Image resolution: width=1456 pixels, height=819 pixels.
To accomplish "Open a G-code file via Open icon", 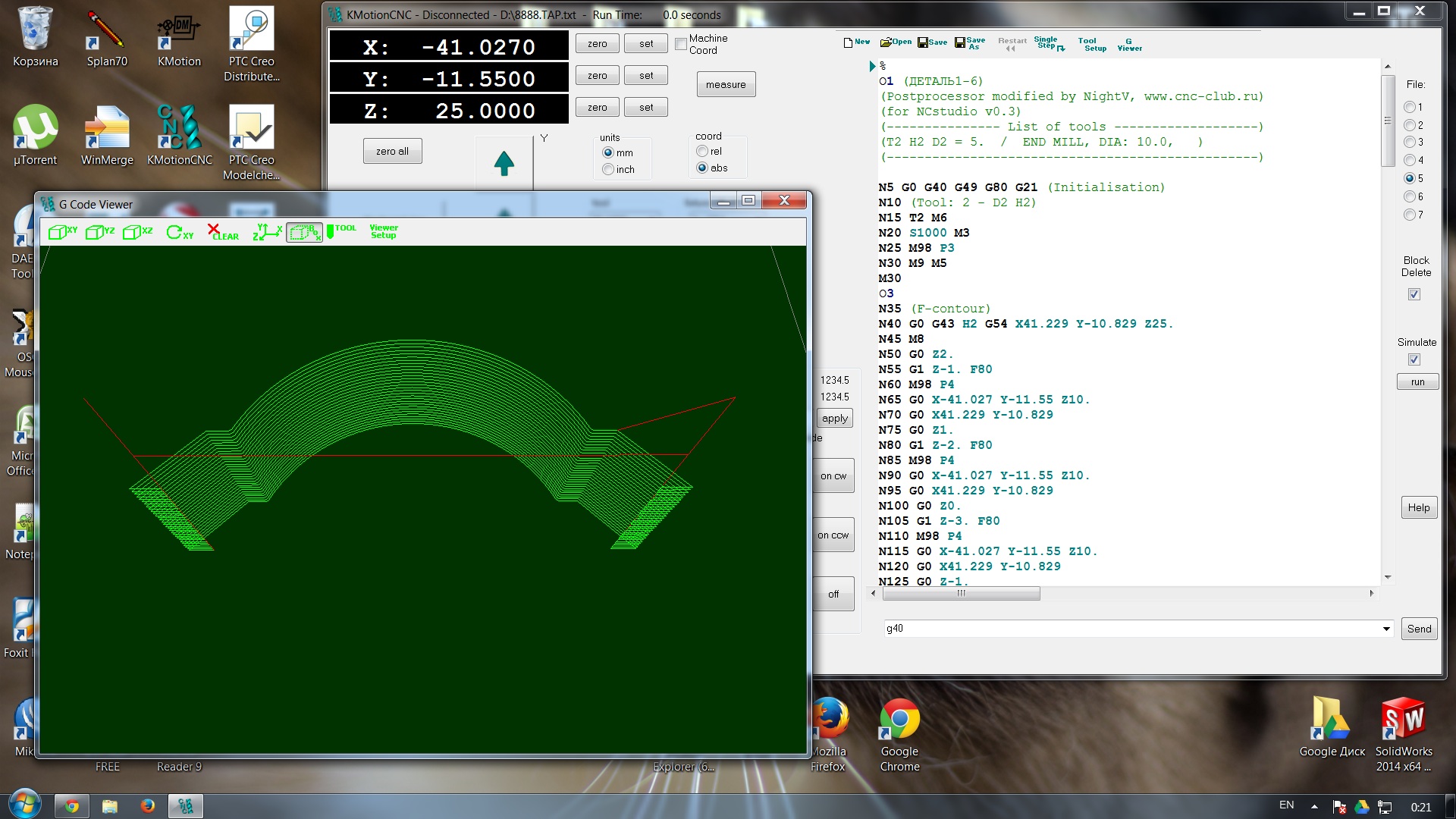I will 896,42.
